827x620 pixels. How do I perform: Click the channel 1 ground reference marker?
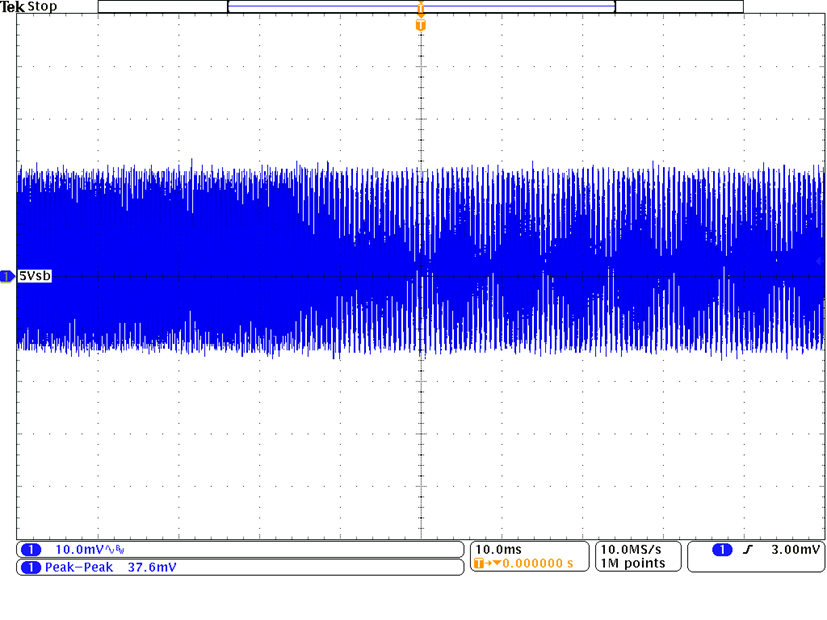pos(8,275)
